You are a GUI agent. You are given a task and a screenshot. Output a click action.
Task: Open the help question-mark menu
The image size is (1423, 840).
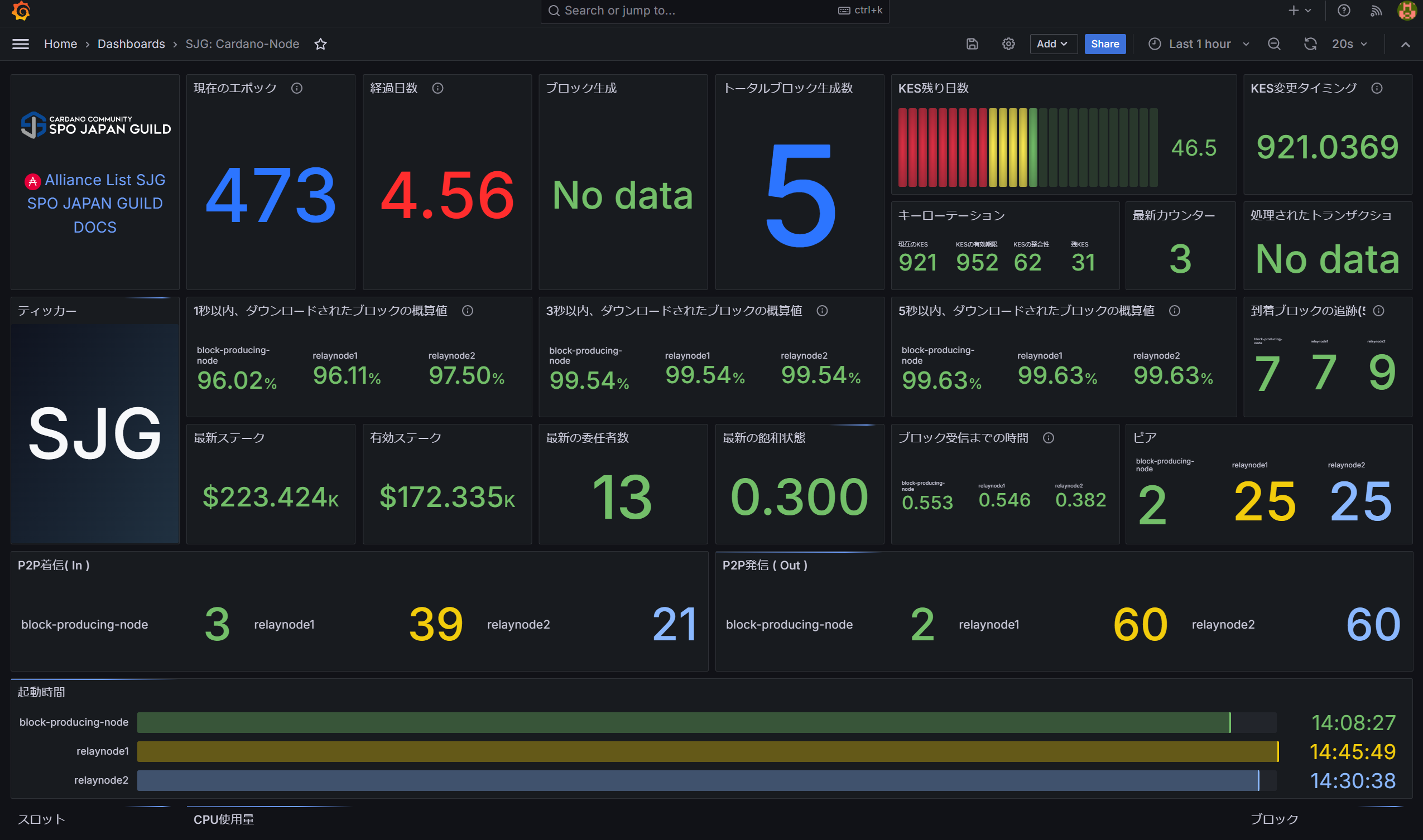(1344, 11)
